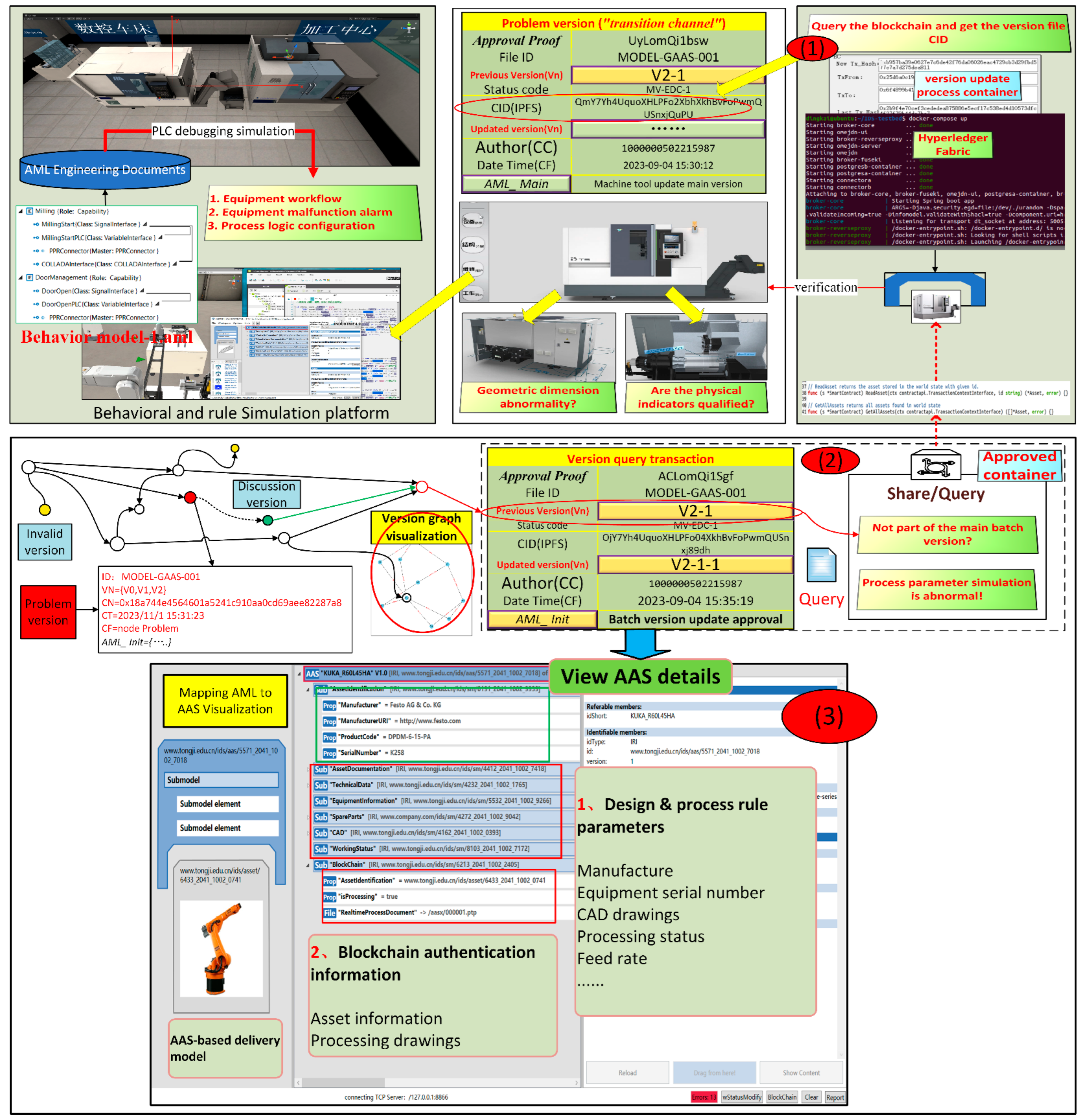Viewport: 1080px width, 1120px height.
Task: Select the Sub icon of the CAD submodel
Action: (x=321, y=833)
